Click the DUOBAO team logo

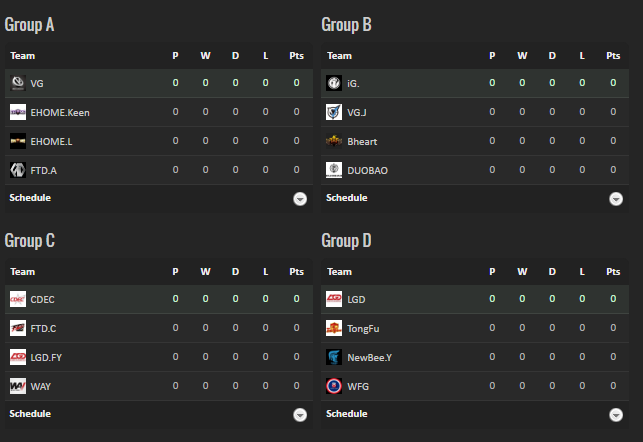(334, 170)
